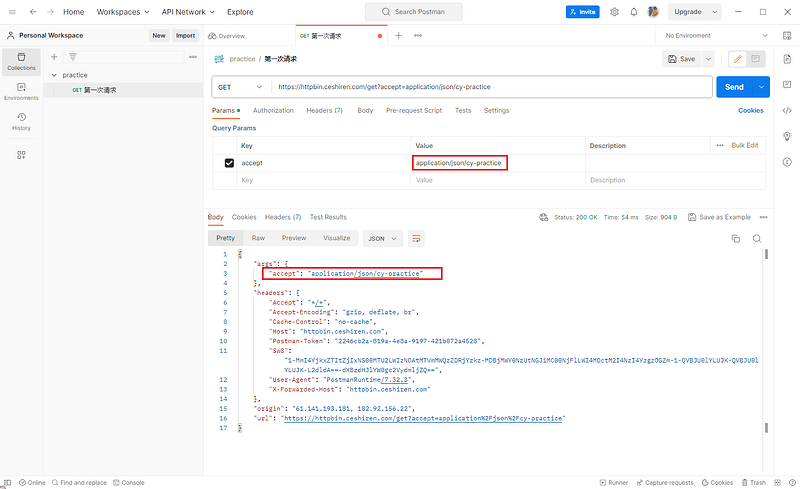The image size is (800, 489).
Task: Open the documentation icon in right sidebar
Action: [787, 59]
